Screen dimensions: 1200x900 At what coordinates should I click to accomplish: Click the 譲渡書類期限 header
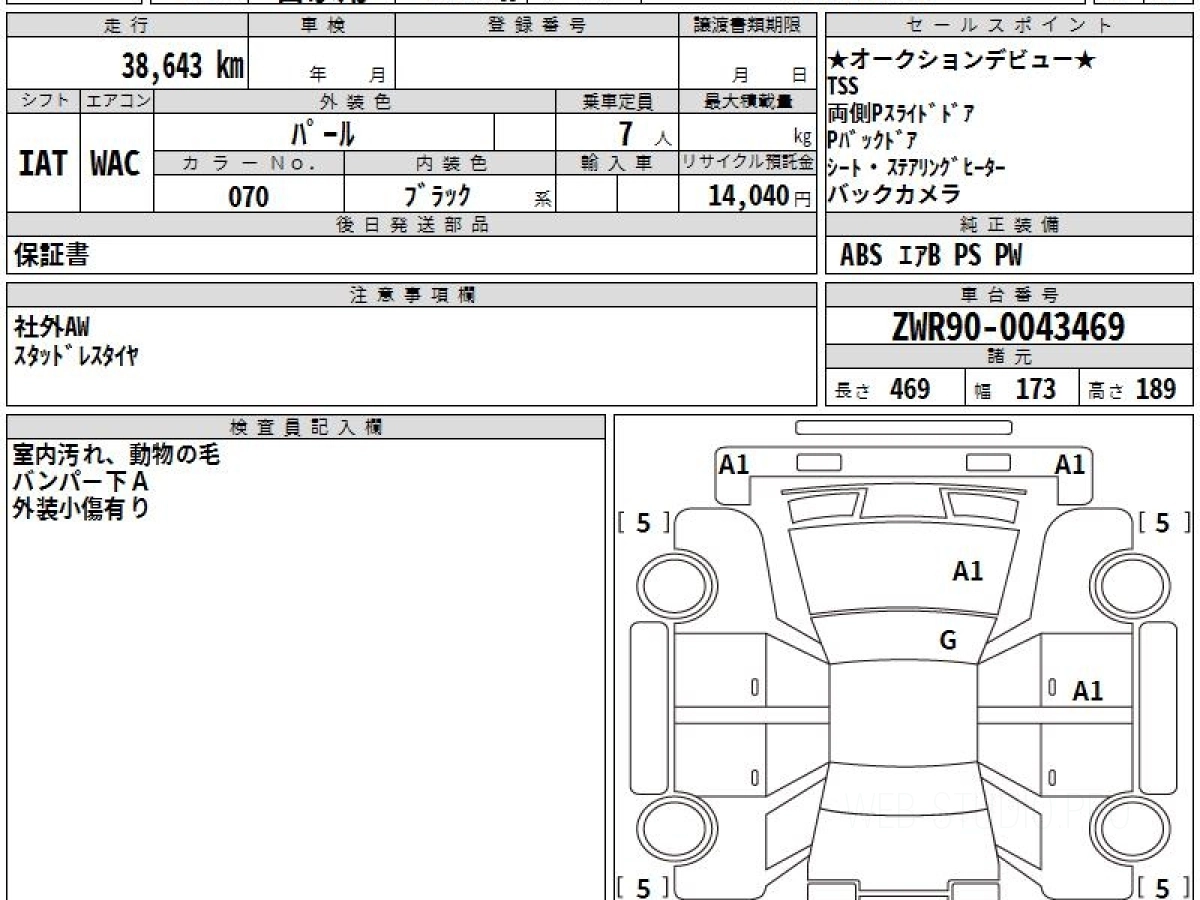pyautogui.click(x=747, y=26)
